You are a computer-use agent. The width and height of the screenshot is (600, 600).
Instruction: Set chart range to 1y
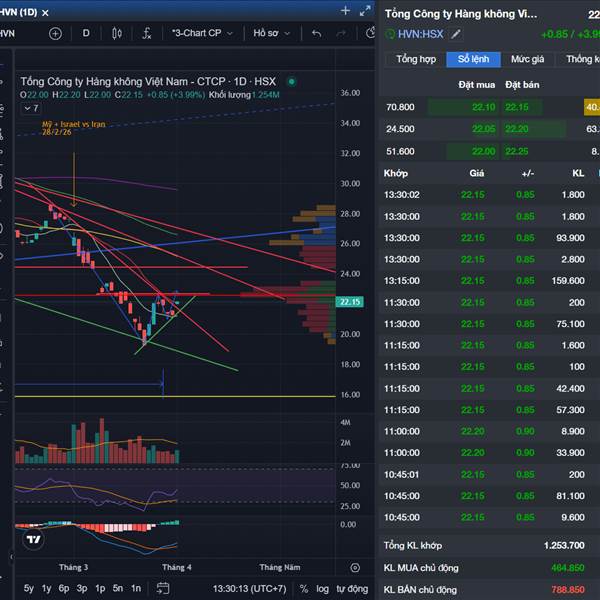pos(46,588)
